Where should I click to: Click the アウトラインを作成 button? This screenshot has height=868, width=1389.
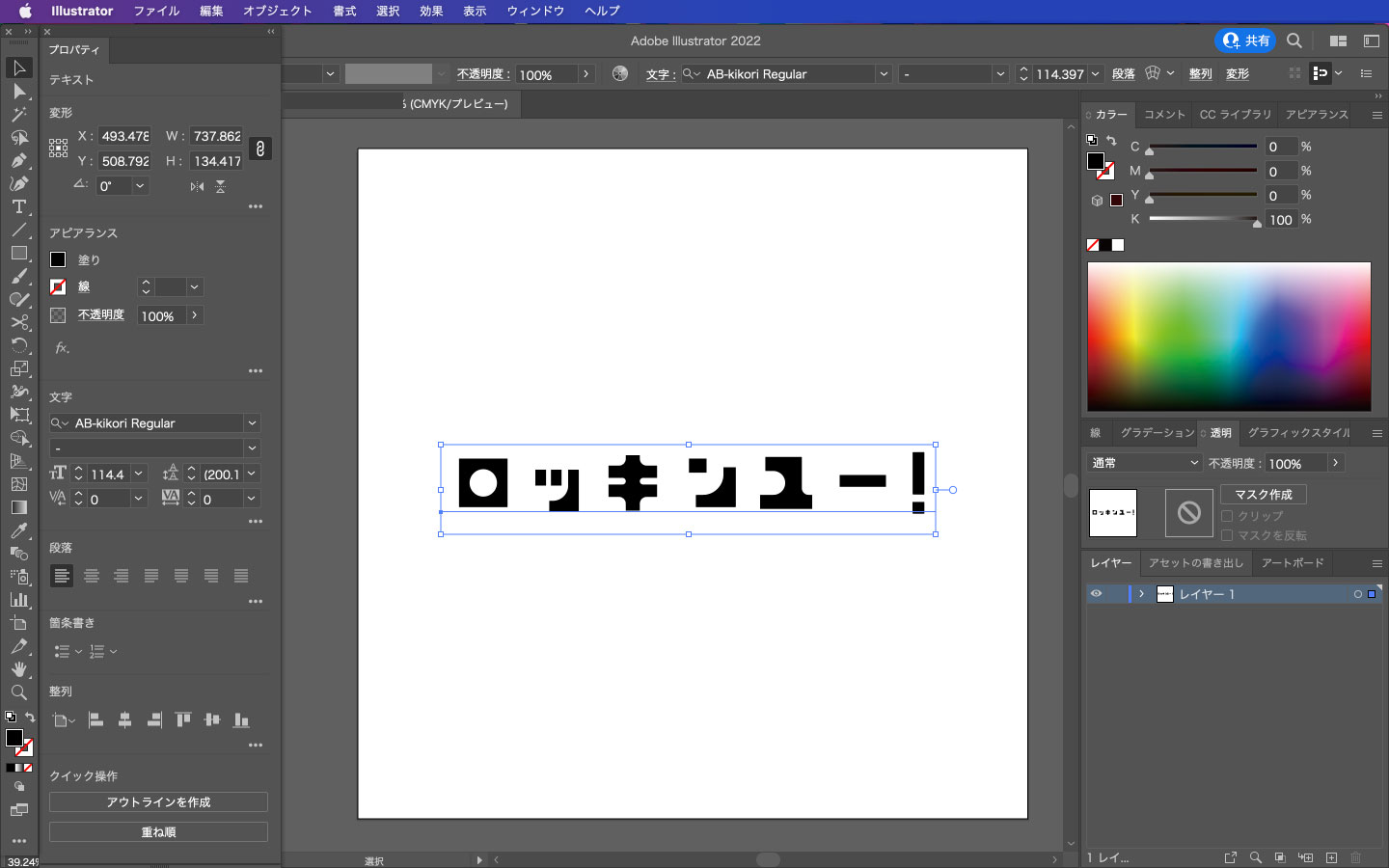point(158,802)
